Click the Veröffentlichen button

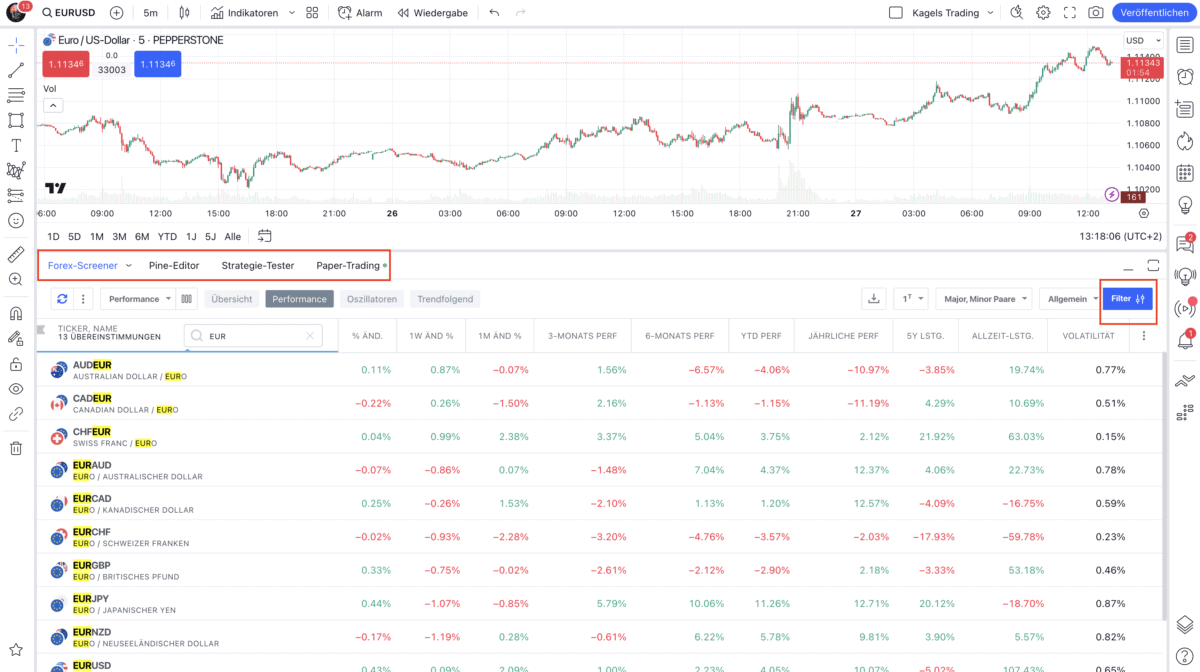(1154, 12)
